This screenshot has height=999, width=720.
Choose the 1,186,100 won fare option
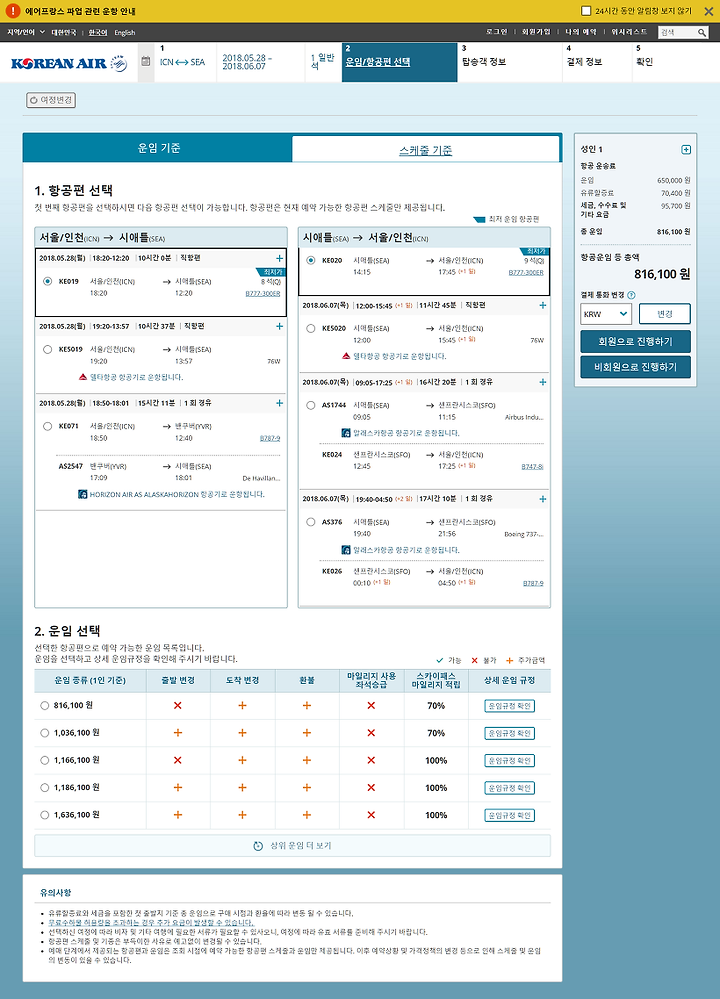(x=45, y=788)
